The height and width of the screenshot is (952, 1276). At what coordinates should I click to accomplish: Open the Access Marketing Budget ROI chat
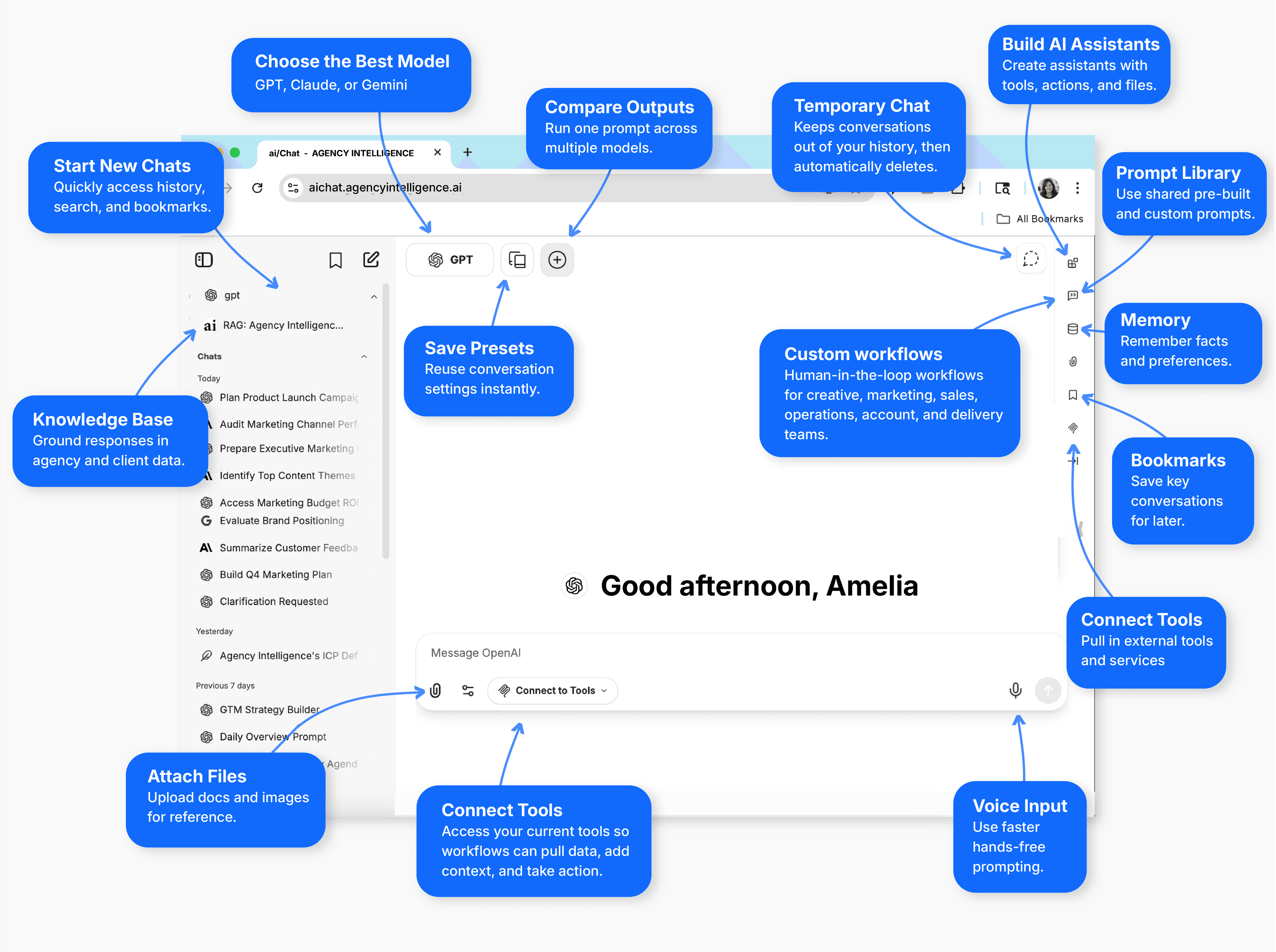click(x=279, y=502)
